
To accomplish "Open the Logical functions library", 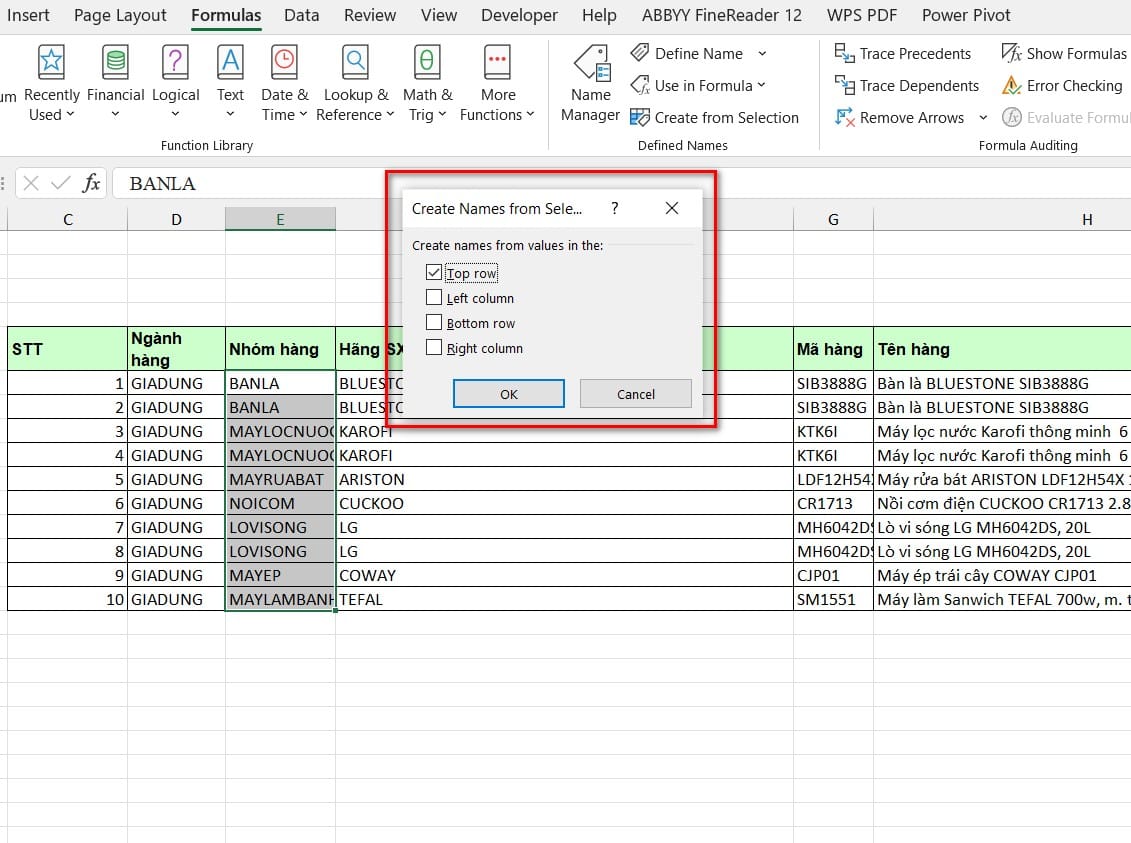I will [x=175, y=64].
